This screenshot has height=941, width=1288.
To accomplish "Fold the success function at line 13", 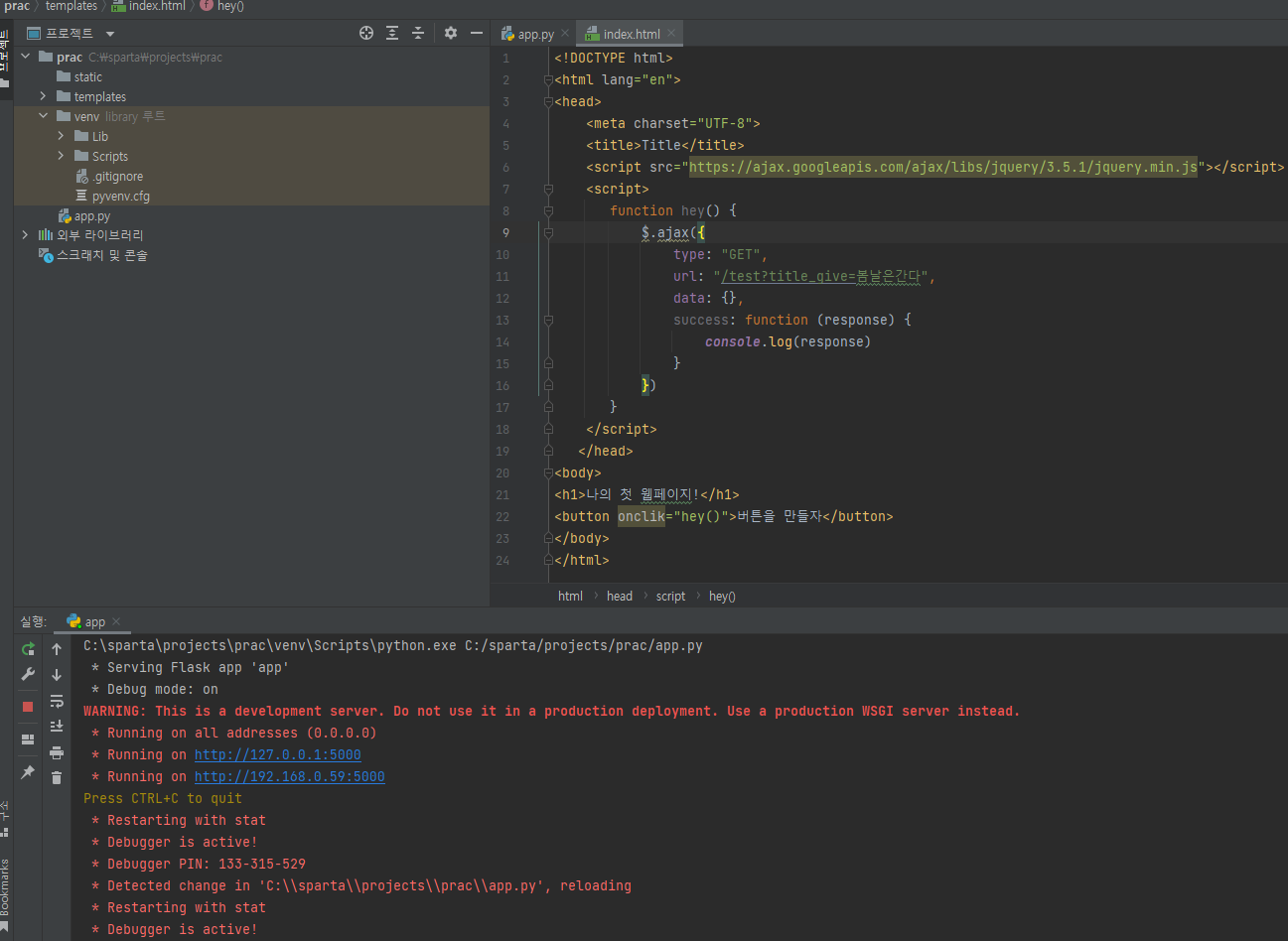I will [547, 320].
